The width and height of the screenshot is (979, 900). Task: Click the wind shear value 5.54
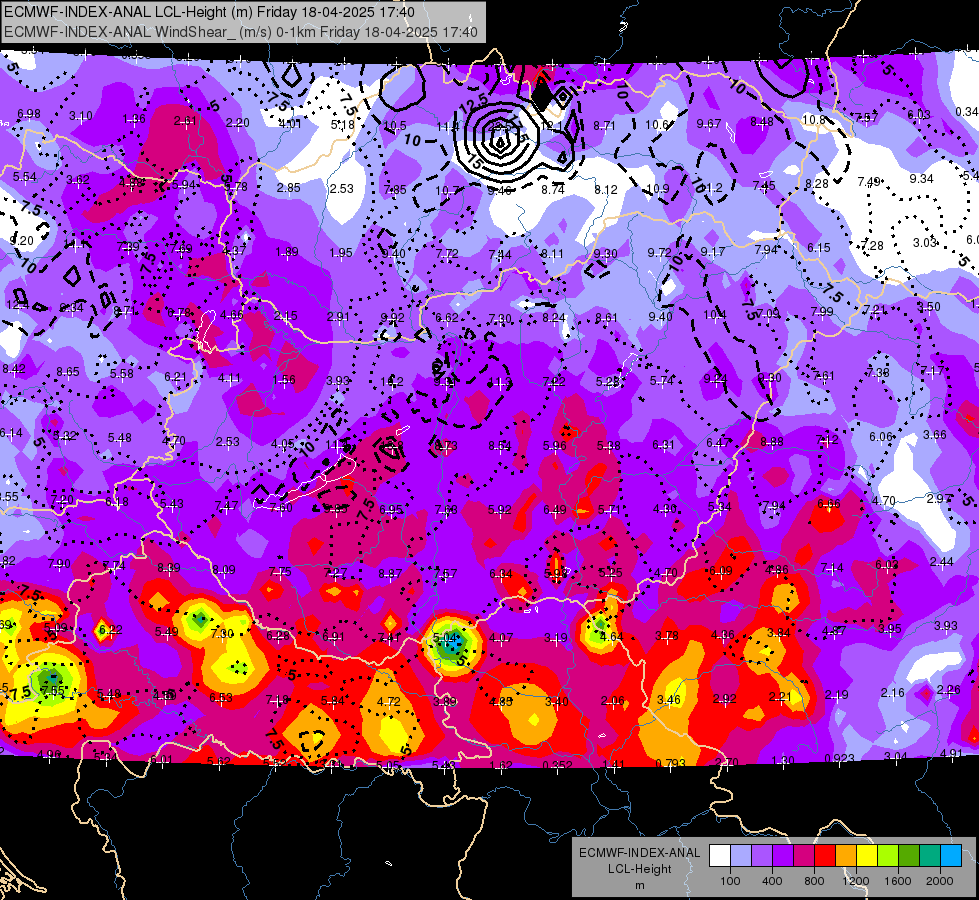coord(24,177)
